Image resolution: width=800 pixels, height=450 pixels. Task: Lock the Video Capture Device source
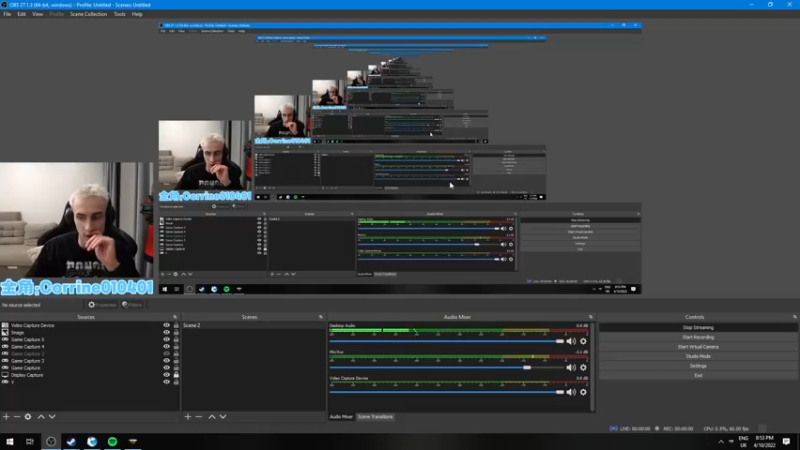pos(176,325)
